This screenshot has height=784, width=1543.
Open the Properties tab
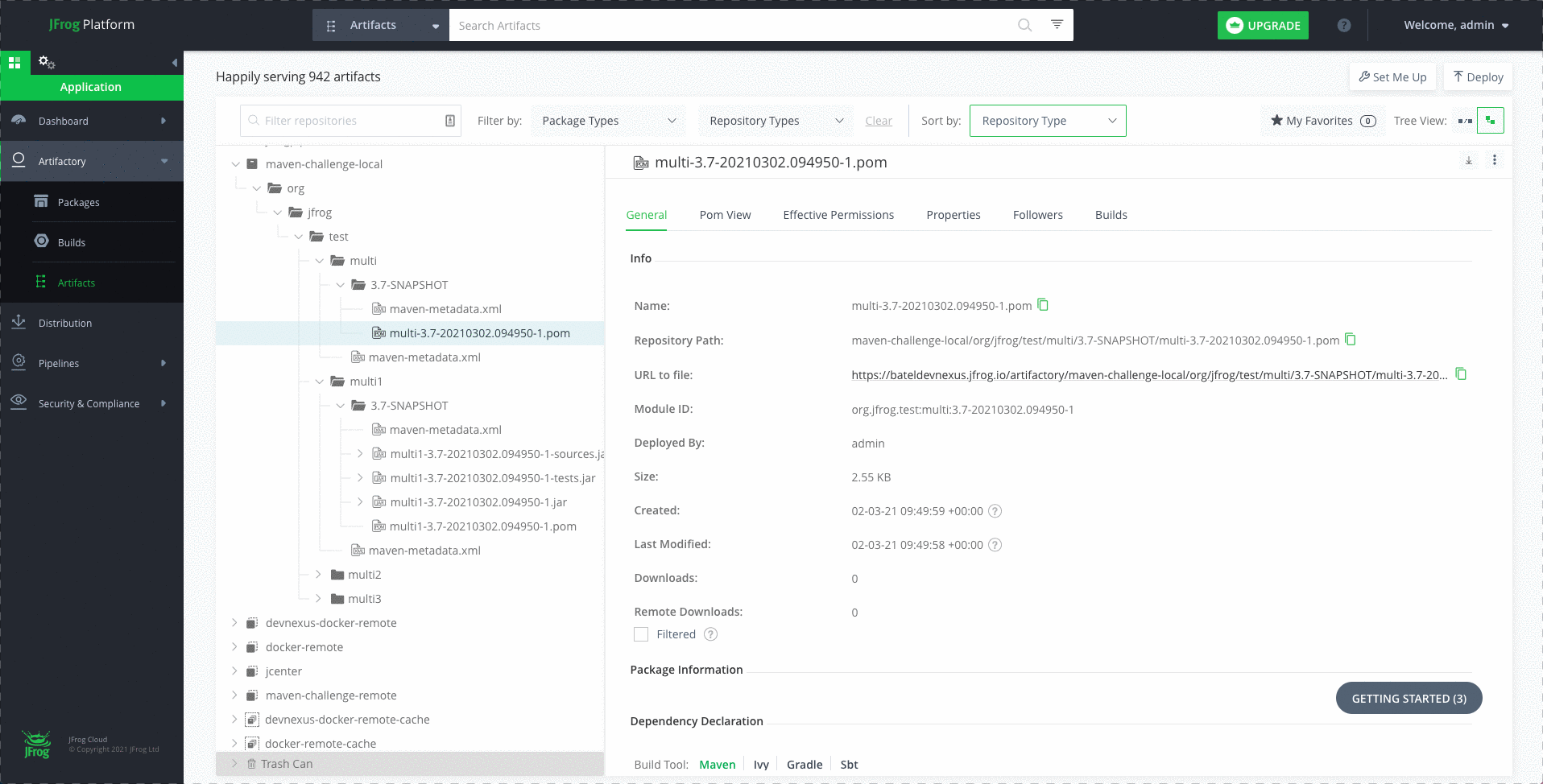953,215
